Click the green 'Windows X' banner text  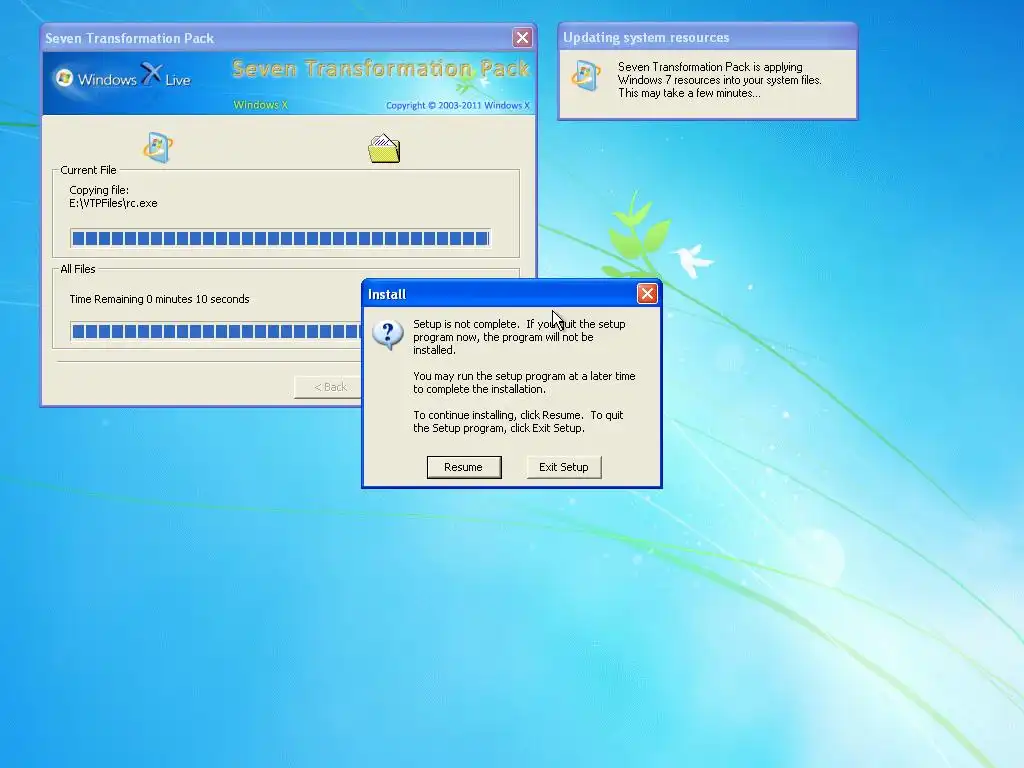[x=260, y=105]
